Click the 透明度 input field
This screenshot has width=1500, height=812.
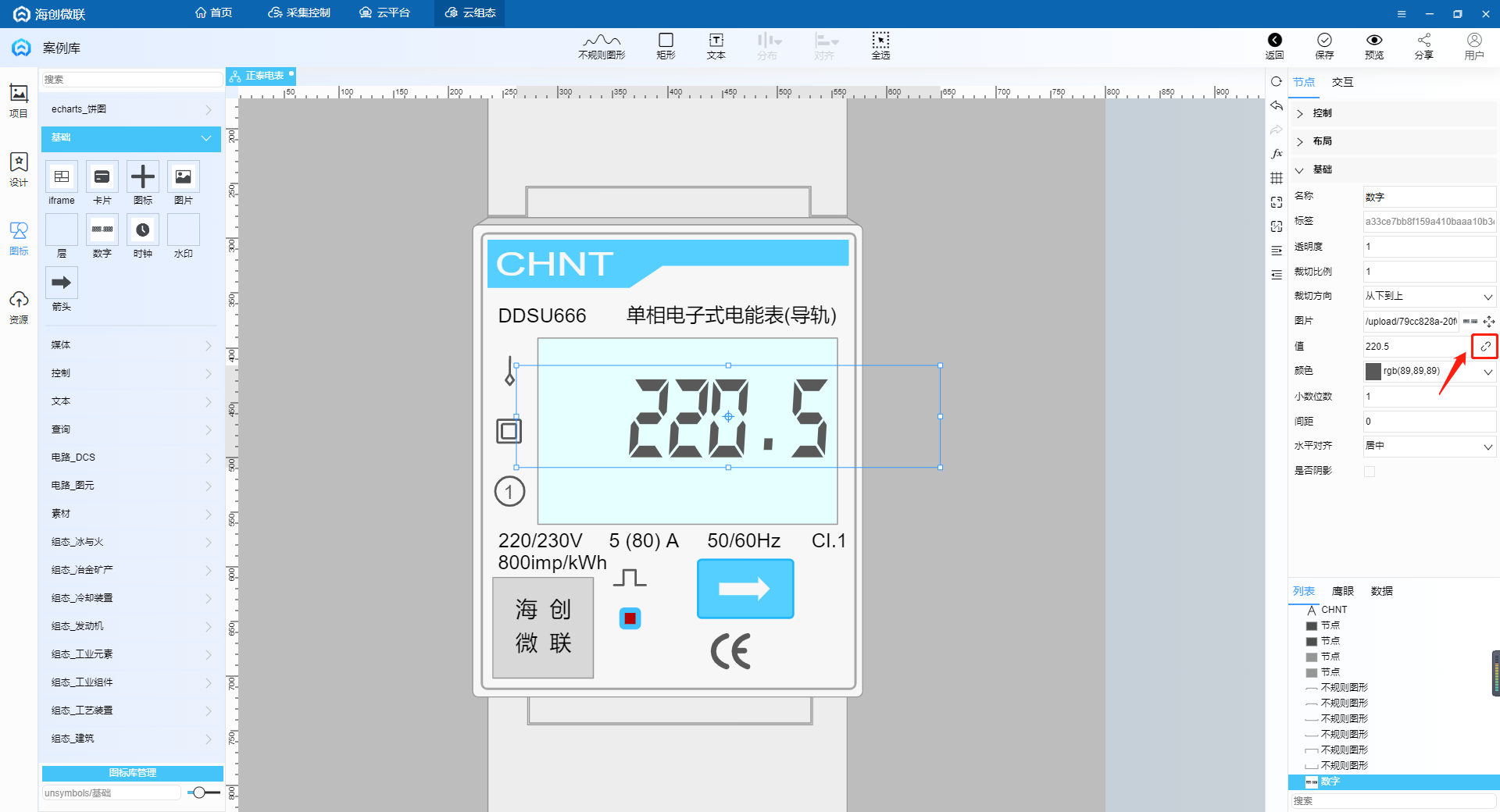1430,247
